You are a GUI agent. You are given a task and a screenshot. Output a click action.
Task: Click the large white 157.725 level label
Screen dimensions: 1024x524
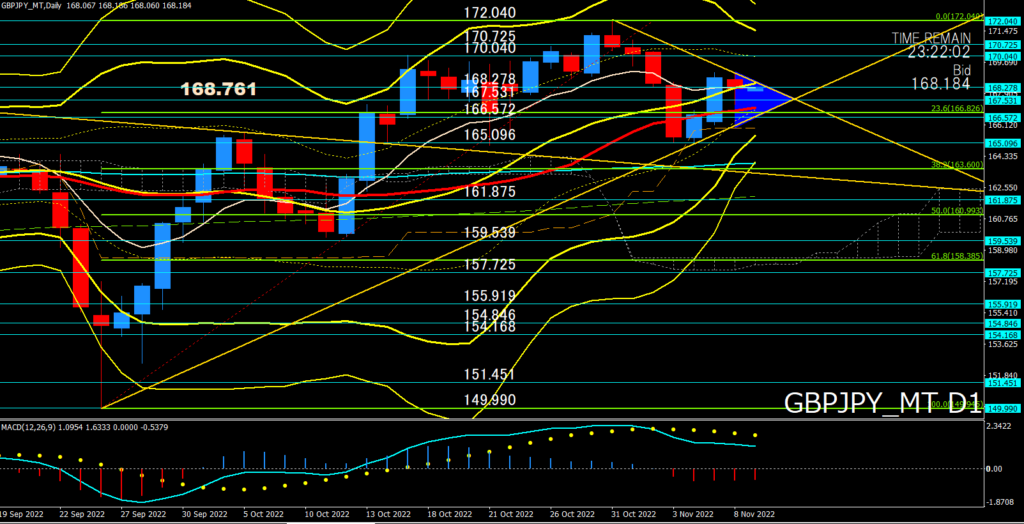tap(490, 265)
